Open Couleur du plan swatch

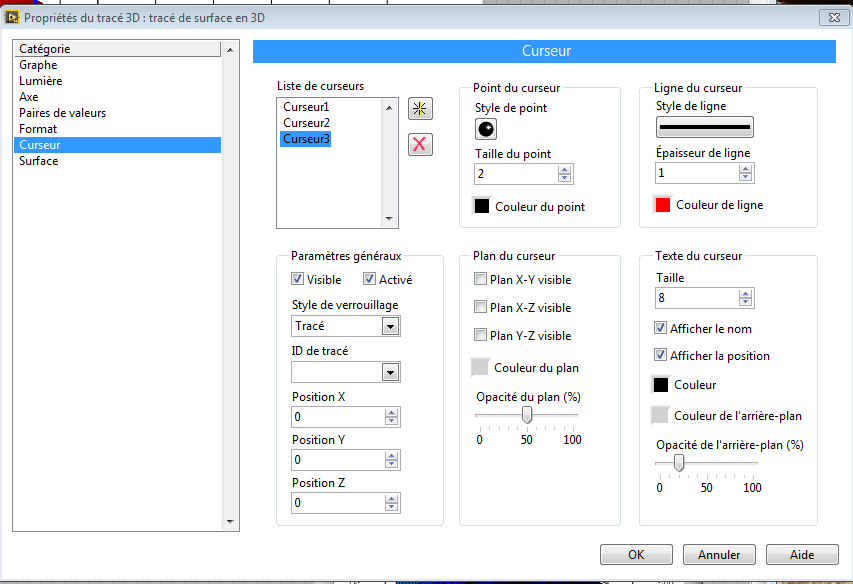[x=480, y=368]
